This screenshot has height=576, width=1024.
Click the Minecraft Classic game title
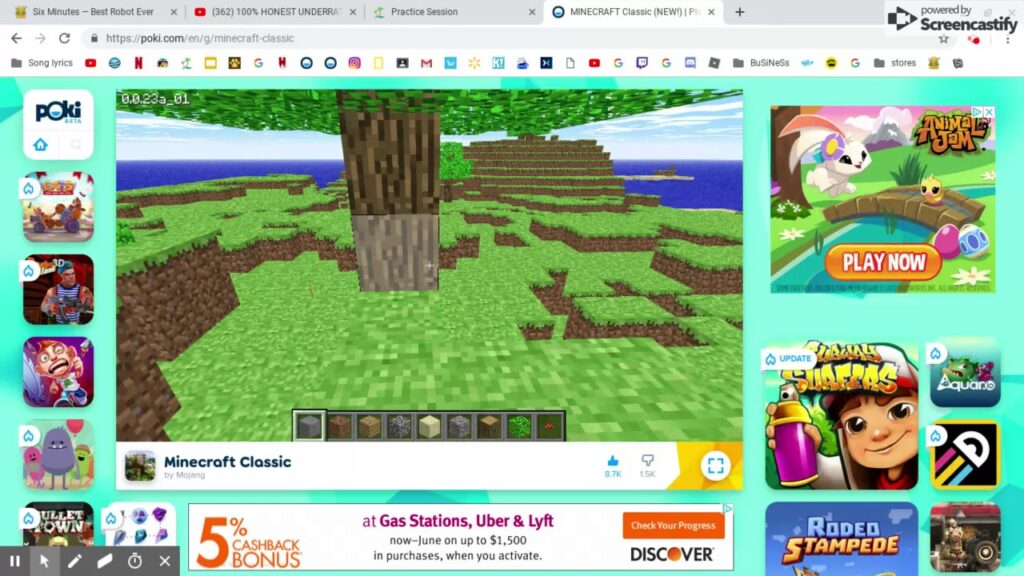227,462
